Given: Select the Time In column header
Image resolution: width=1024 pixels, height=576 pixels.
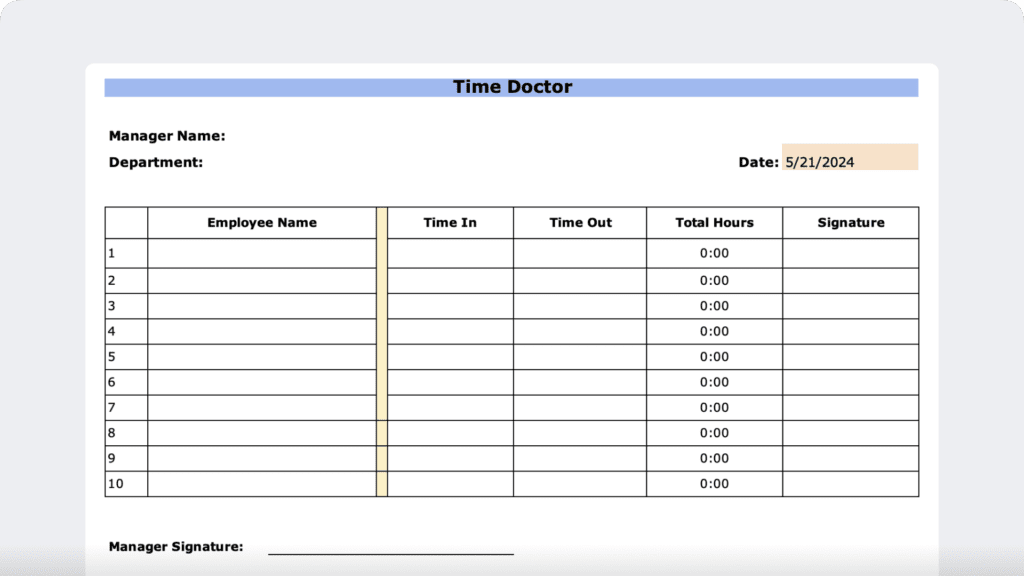Looking at the screenshot, I should pyautogui.click(x=449, y=222).
